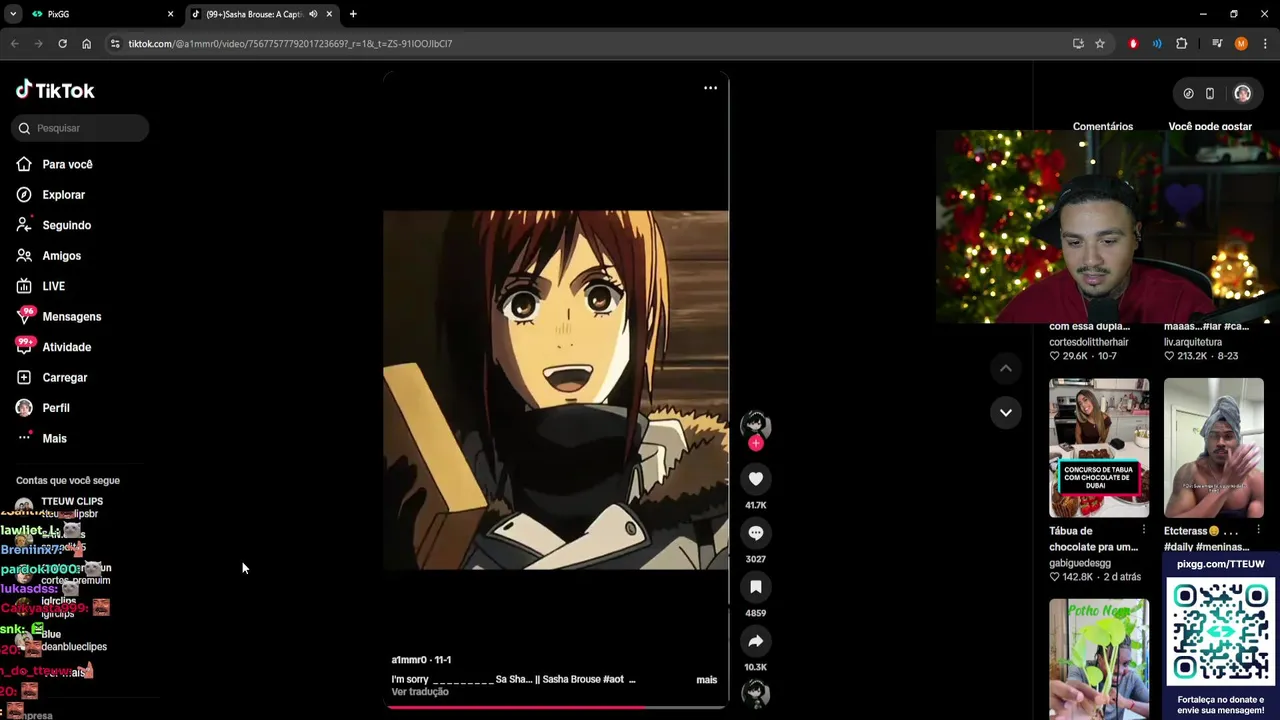
Task: Click the TikTok logo
Action: 55,90
